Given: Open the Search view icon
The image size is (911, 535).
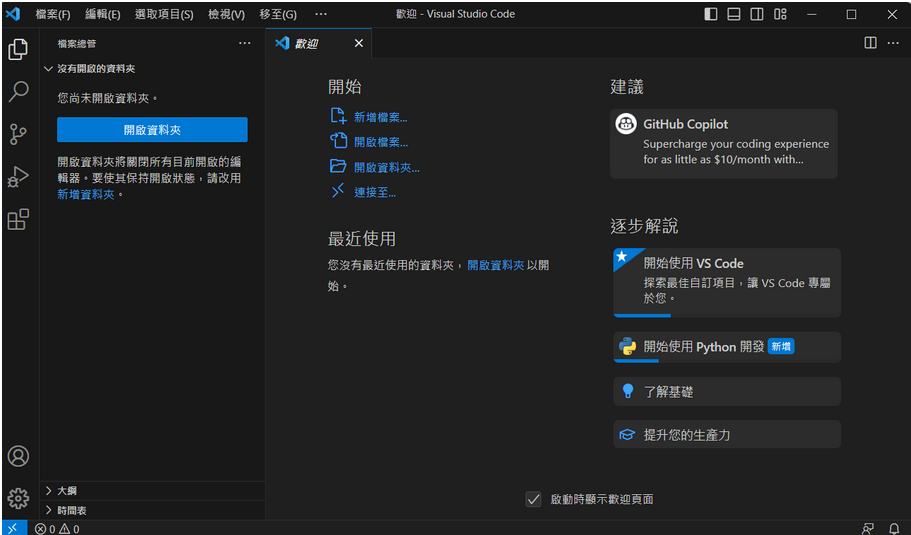Looking at the screenshot, I should click(18, 92).
